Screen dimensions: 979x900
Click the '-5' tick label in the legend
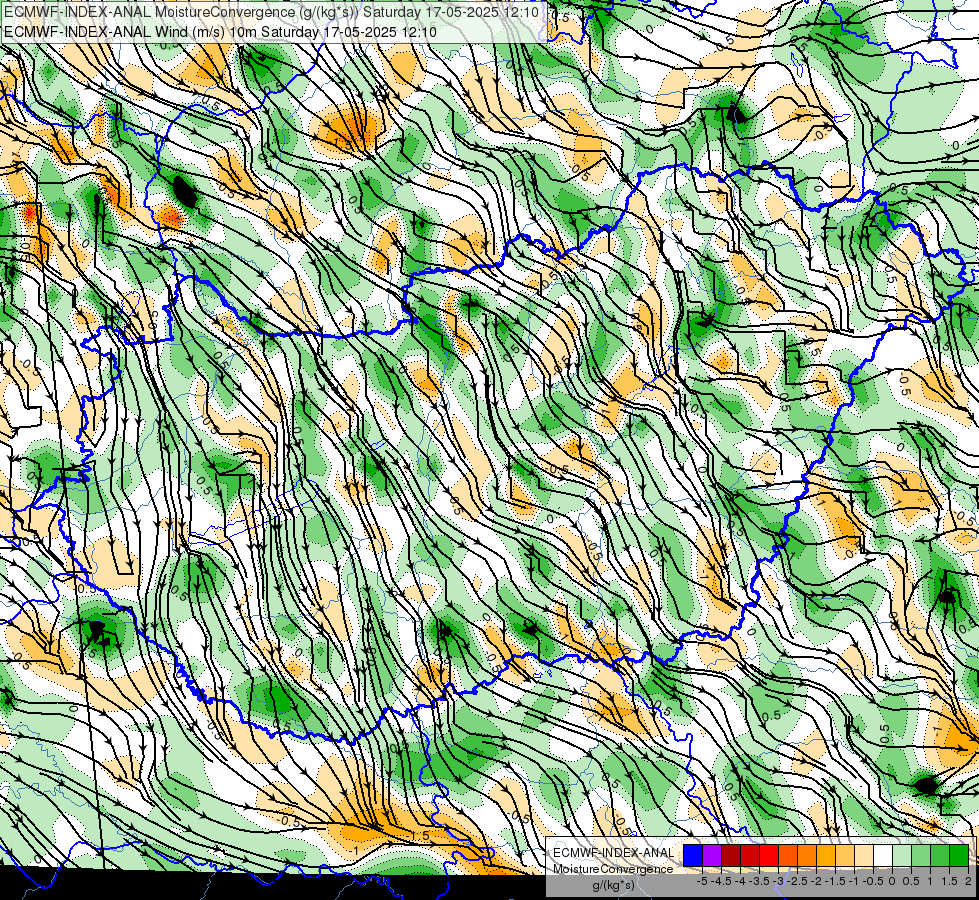tap(702, 881)
